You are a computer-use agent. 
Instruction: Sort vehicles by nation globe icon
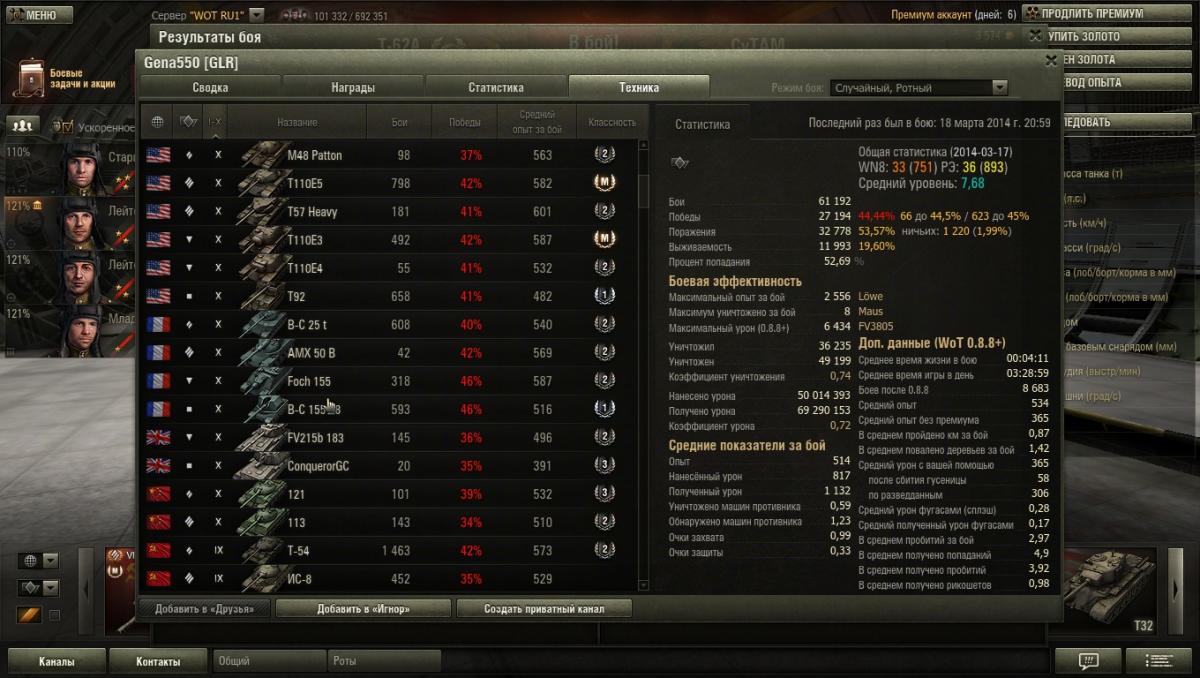pos(157,122)
